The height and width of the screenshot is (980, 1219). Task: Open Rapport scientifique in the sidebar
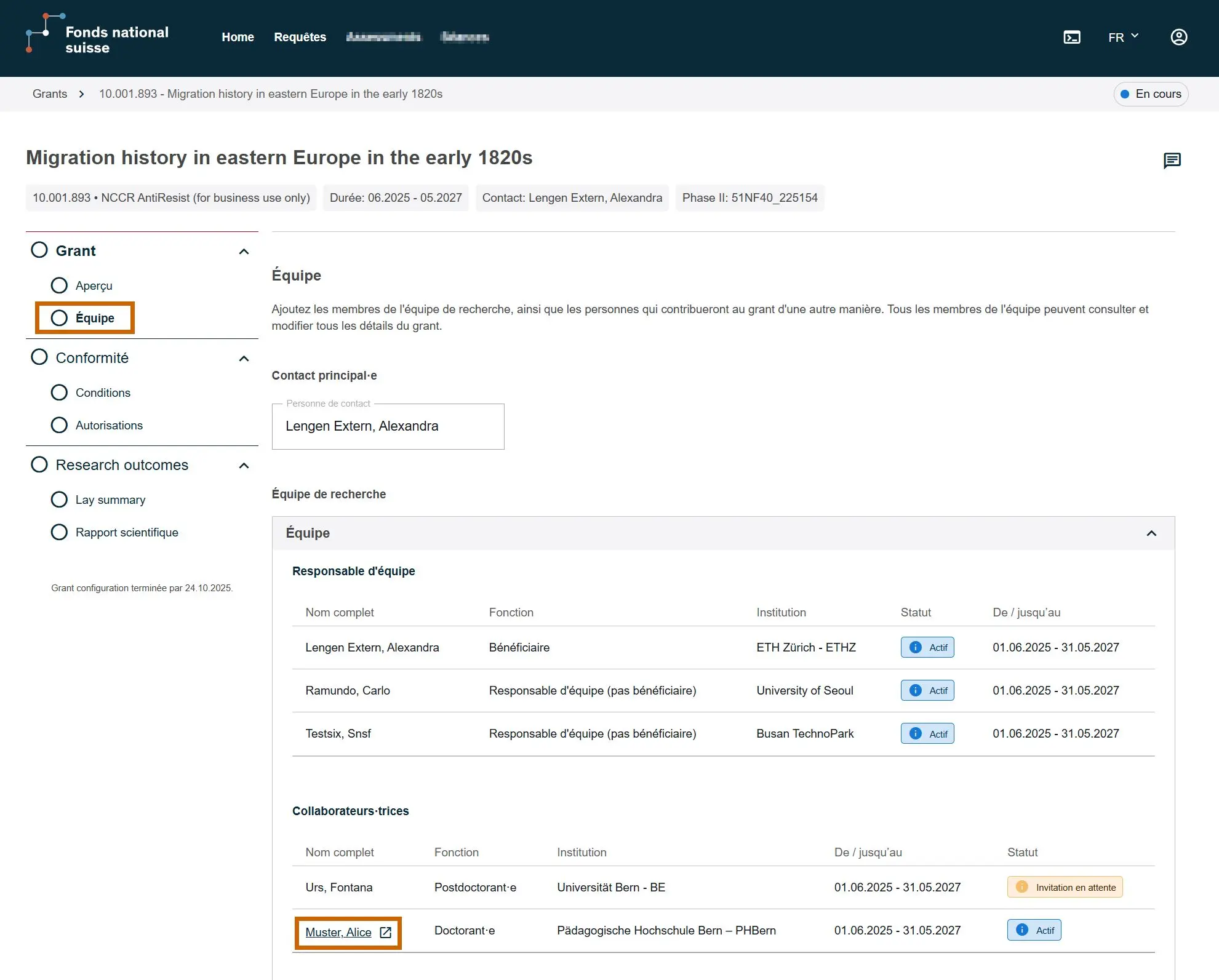coord(127,533)
